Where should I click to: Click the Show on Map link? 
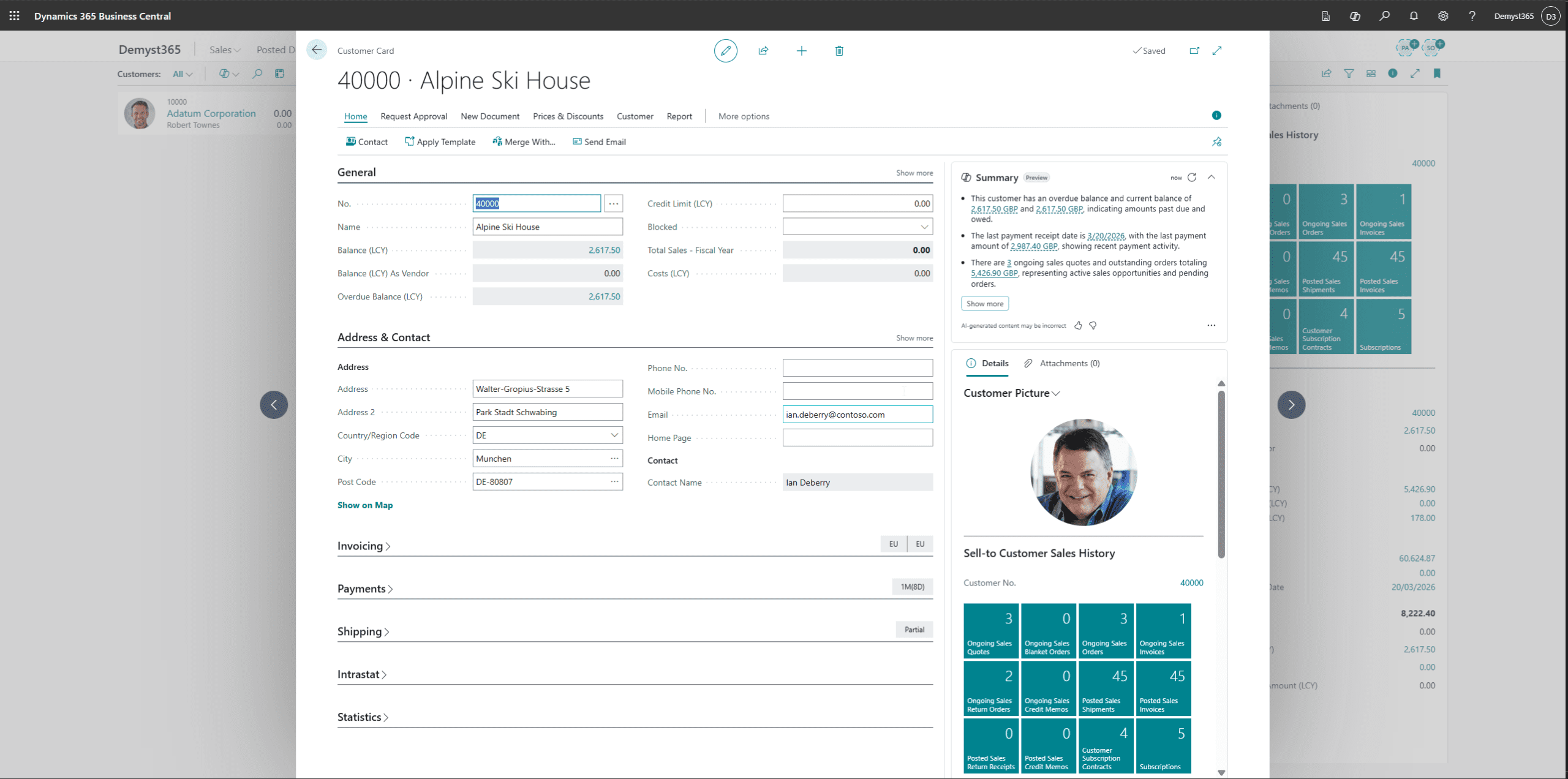pos(365,505)
